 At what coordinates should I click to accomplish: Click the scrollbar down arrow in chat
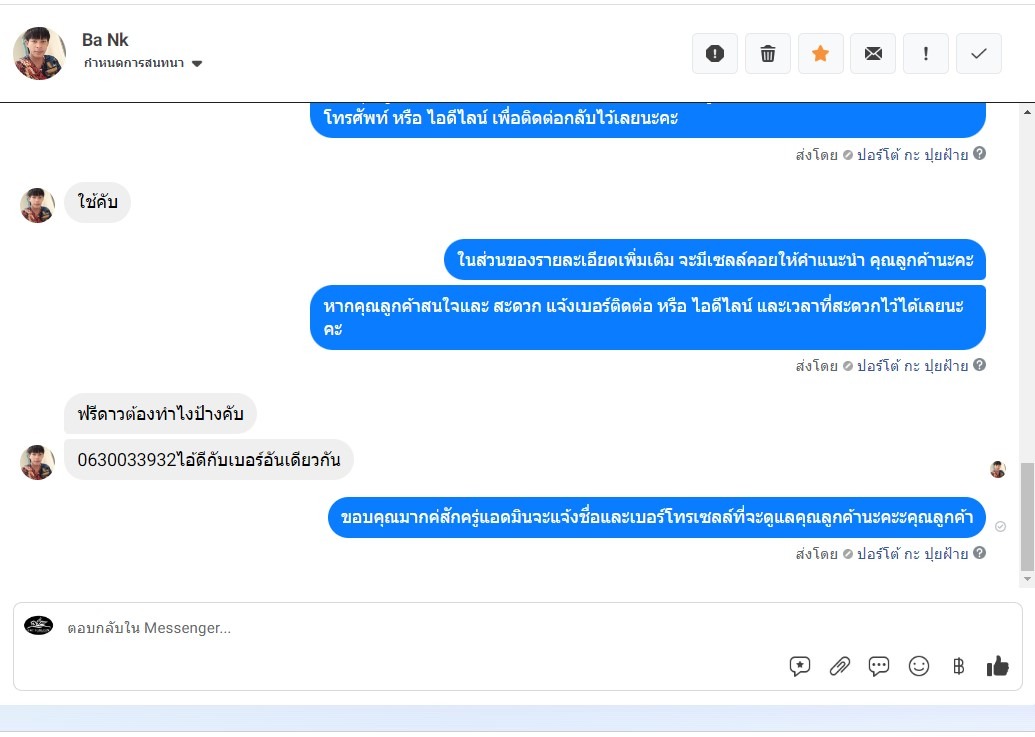click(x=1027, y=579)
